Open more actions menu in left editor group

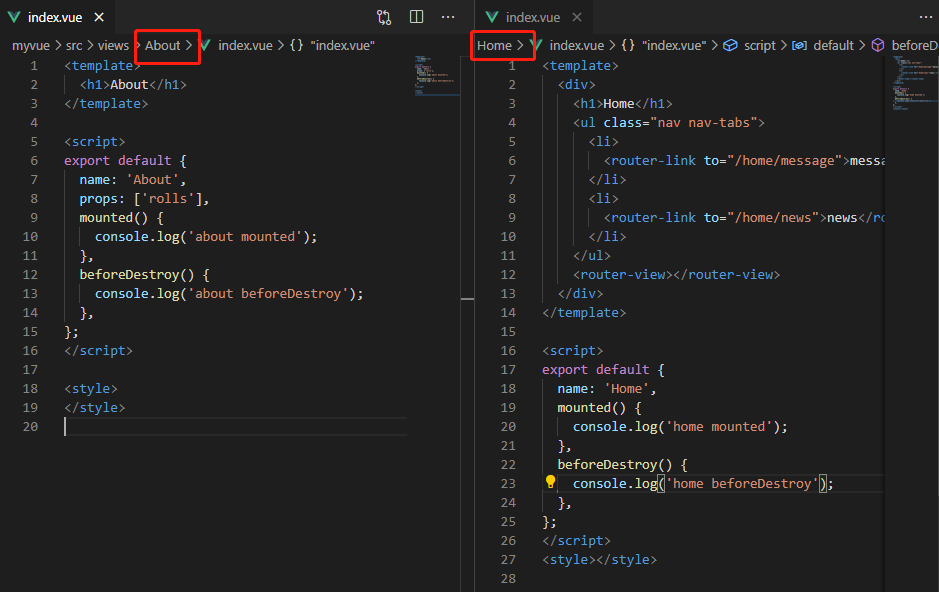coord(448,17)
